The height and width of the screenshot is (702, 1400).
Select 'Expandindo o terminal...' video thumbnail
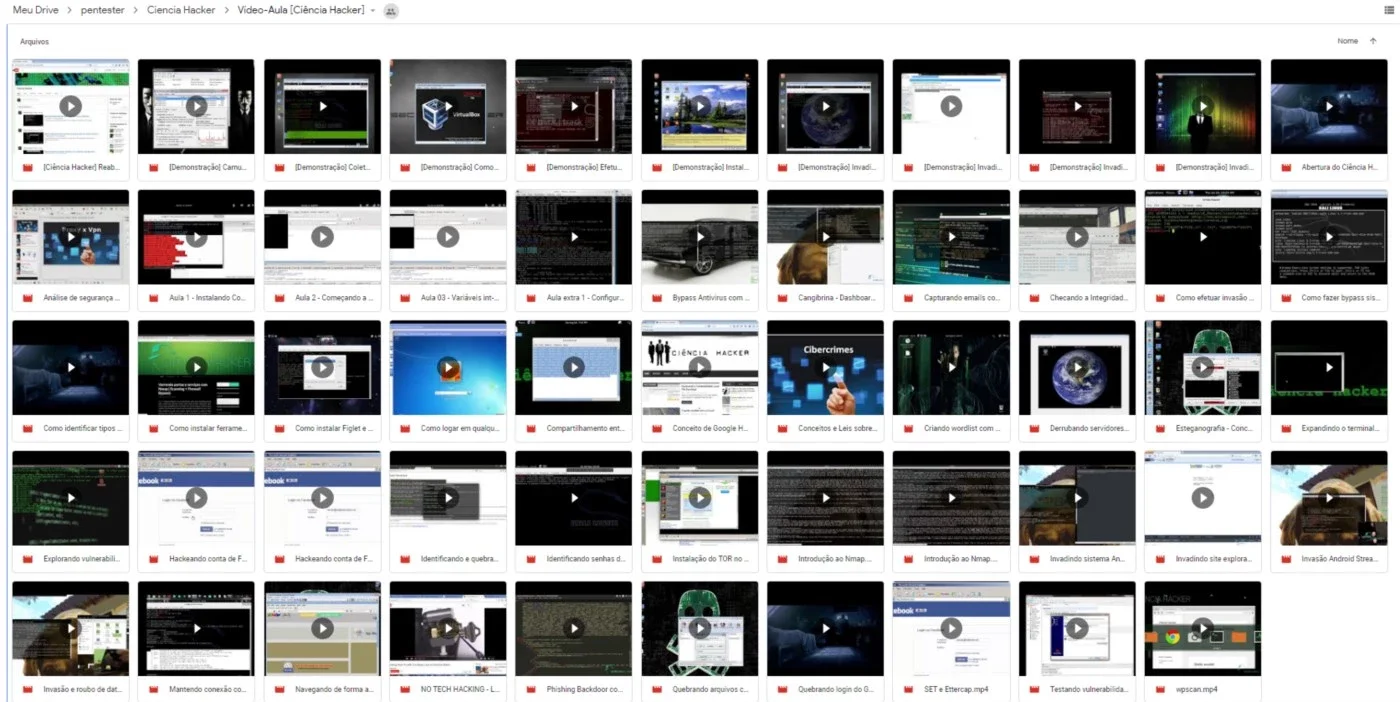[x=1329, y=367]
